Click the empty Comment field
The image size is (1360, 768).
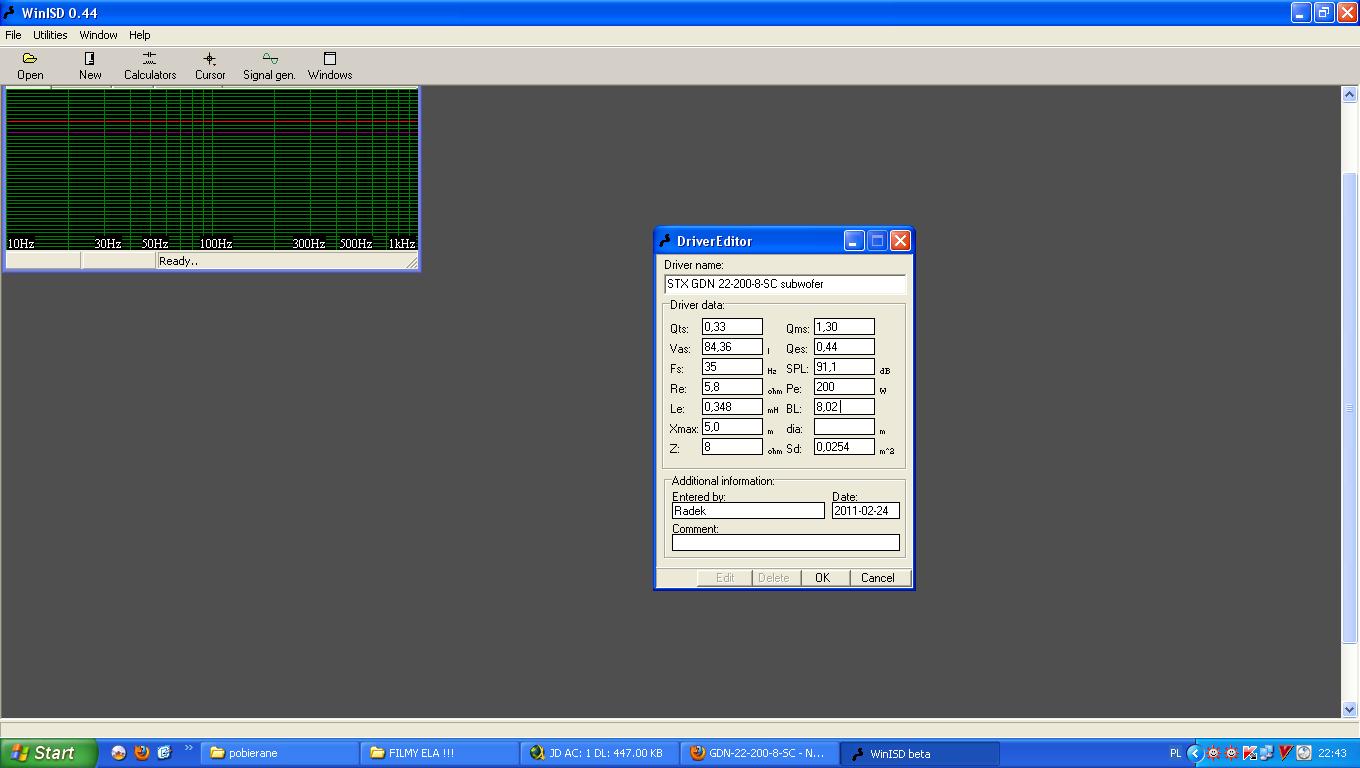(786, 543)
